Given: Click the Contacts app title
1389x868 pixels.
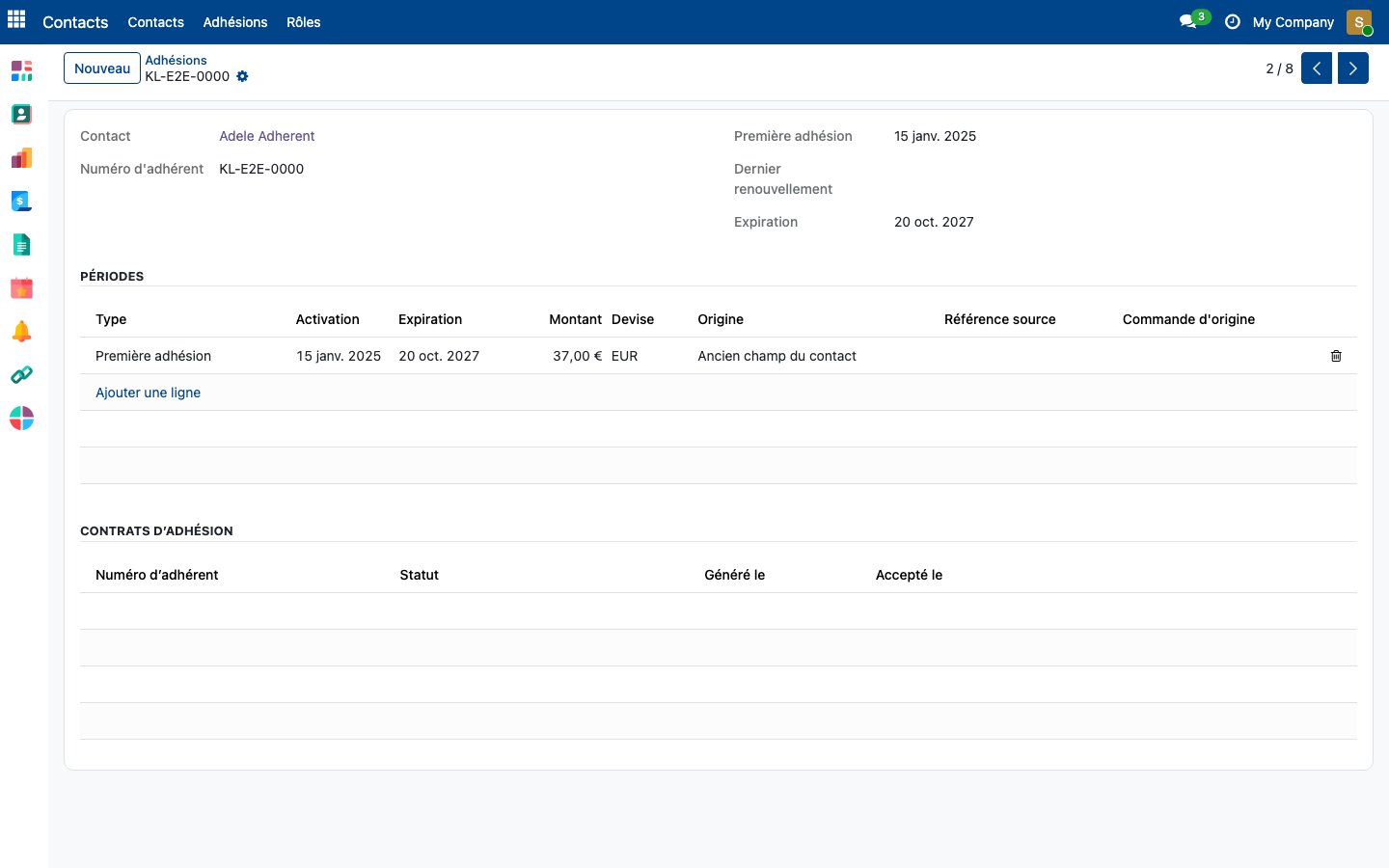Looking at the screenshot, I should pyautogui.click(x=75, y=22).
